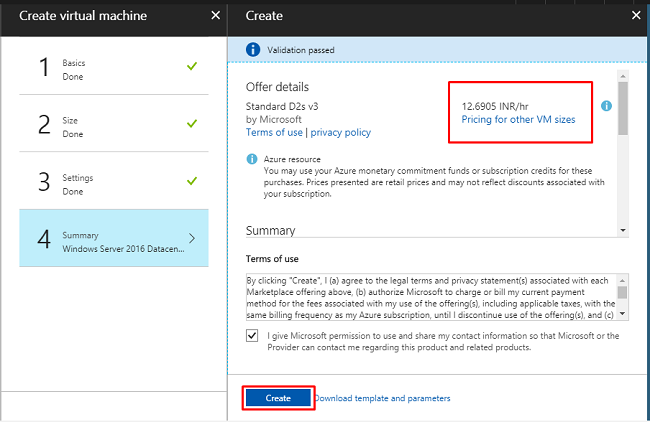Click the Azure resource info icon

pyautogui.click(x=252, y=159)
